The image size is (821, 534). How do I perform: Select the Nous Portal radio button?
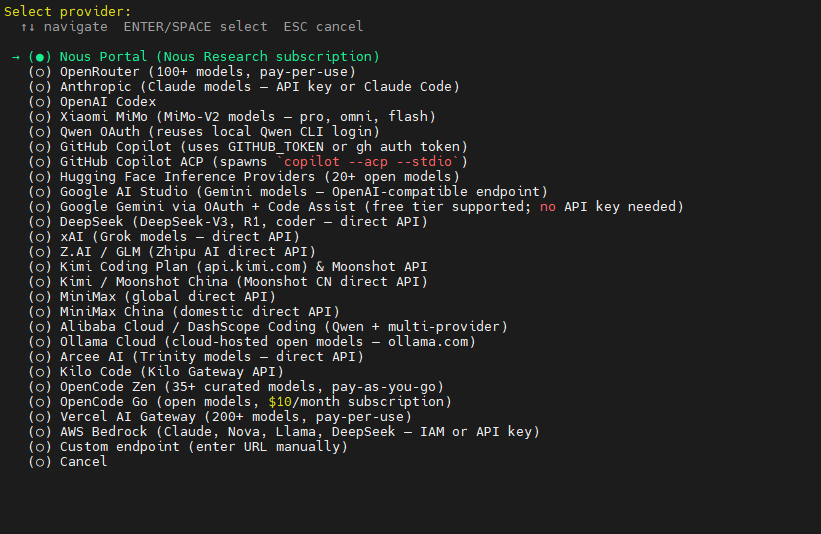coord(40,57)
